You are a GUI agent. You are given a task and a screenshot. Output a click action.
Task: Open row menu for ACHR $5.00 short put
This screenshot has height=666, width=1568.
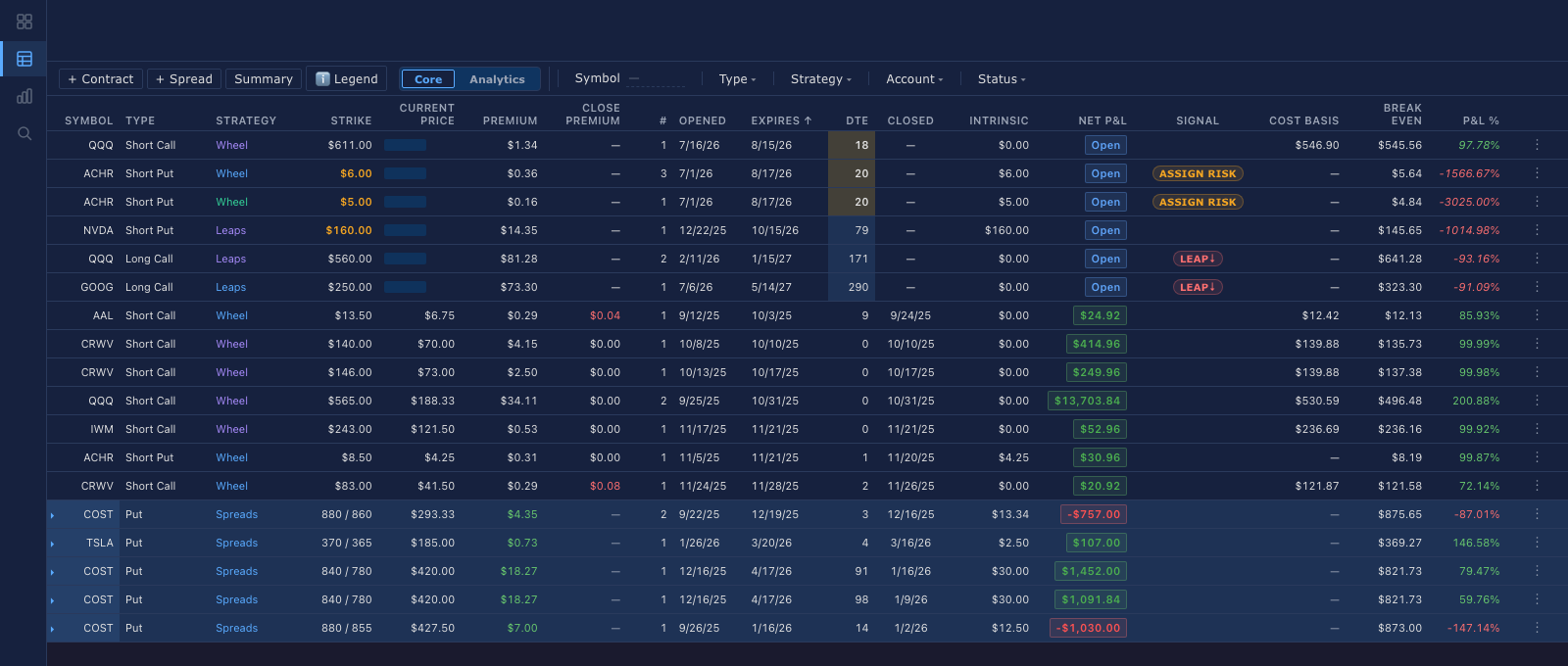point(1537,202)
